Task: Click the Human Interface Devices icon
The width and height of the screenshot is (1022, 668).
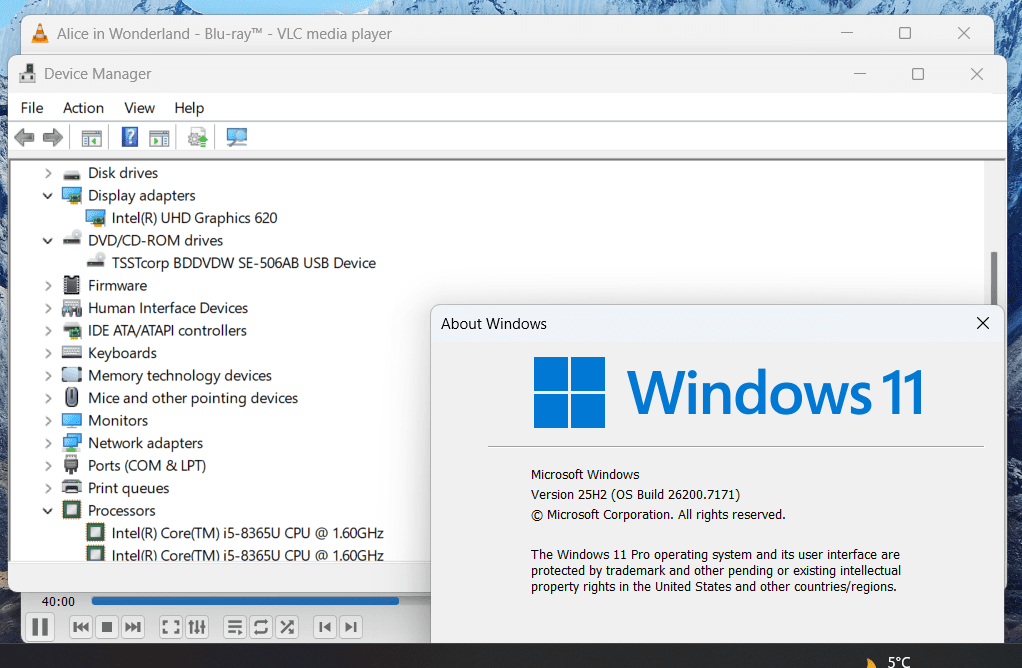Action: coord(72,308)
